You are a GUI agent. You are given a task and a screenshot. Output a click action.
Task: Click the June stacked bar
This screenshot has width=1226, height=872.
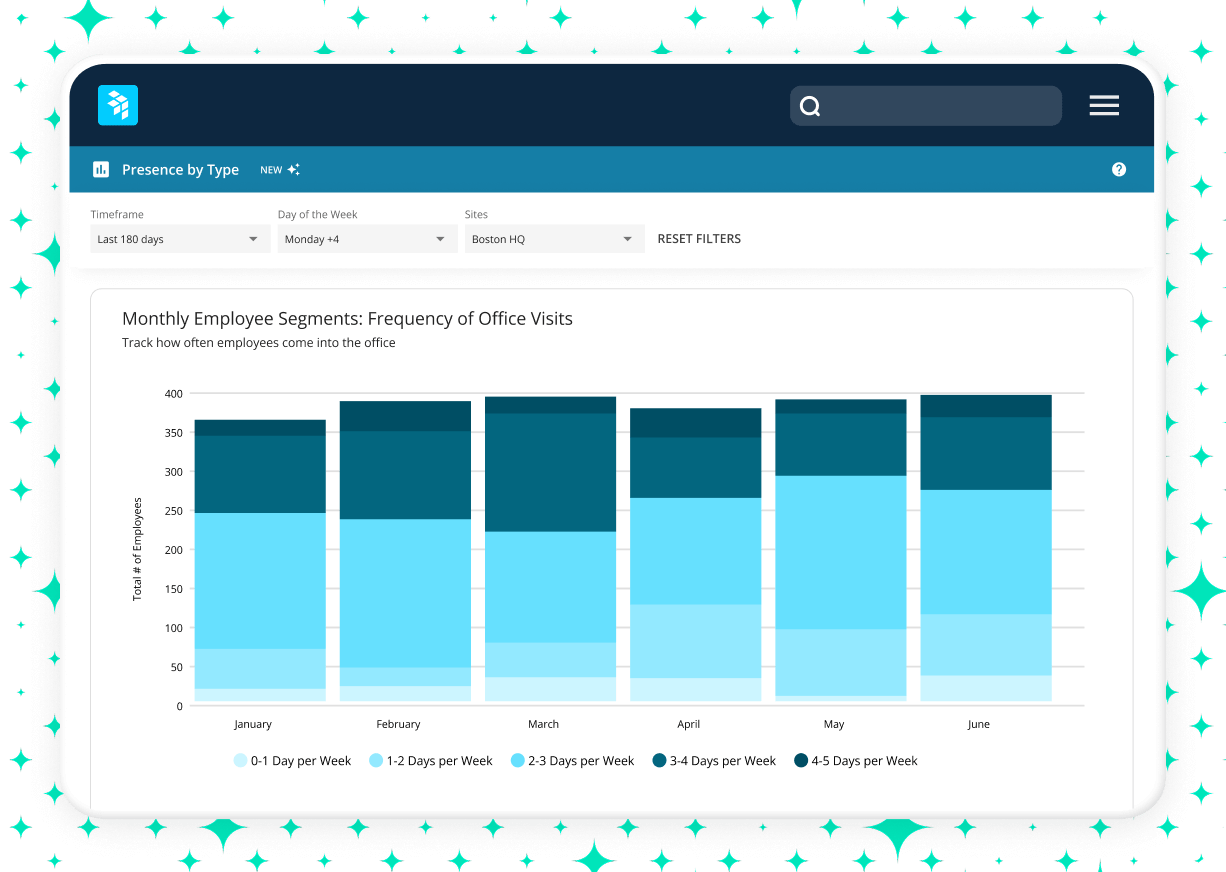click(984, 550)
